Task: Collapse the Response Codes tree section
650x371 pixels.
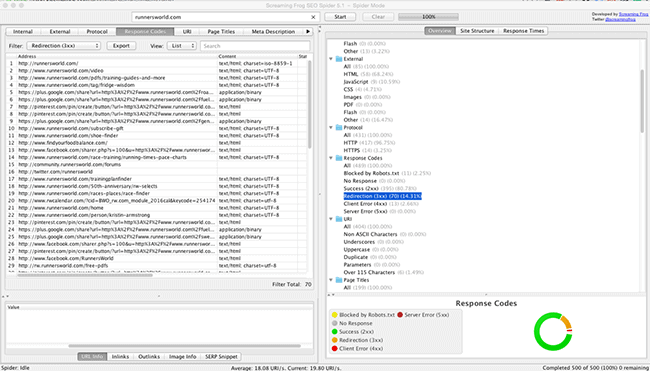Action: click(x=331, y=158)
